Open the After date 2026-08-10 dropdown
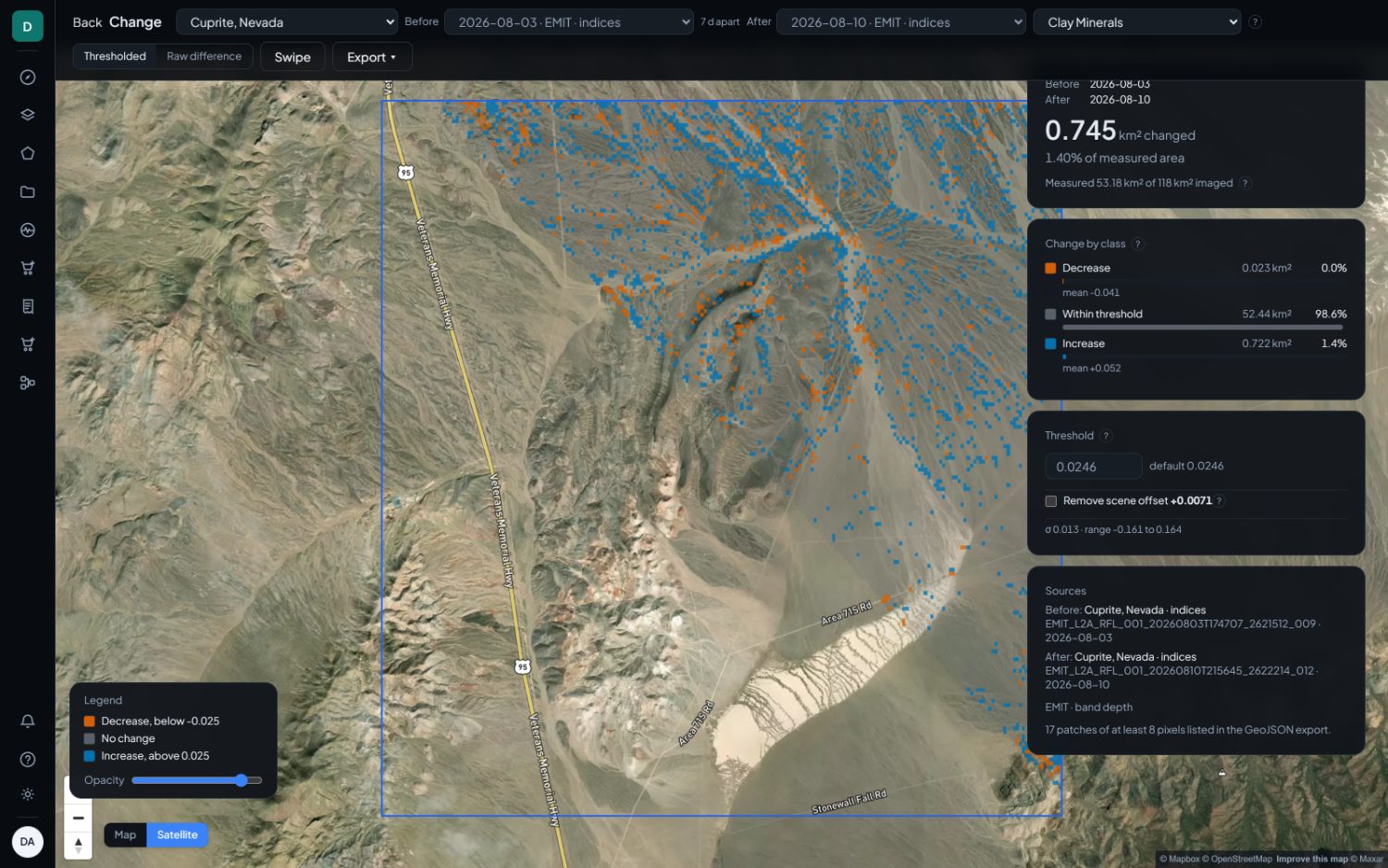1388x868 pixels. [x=901, y=22]
